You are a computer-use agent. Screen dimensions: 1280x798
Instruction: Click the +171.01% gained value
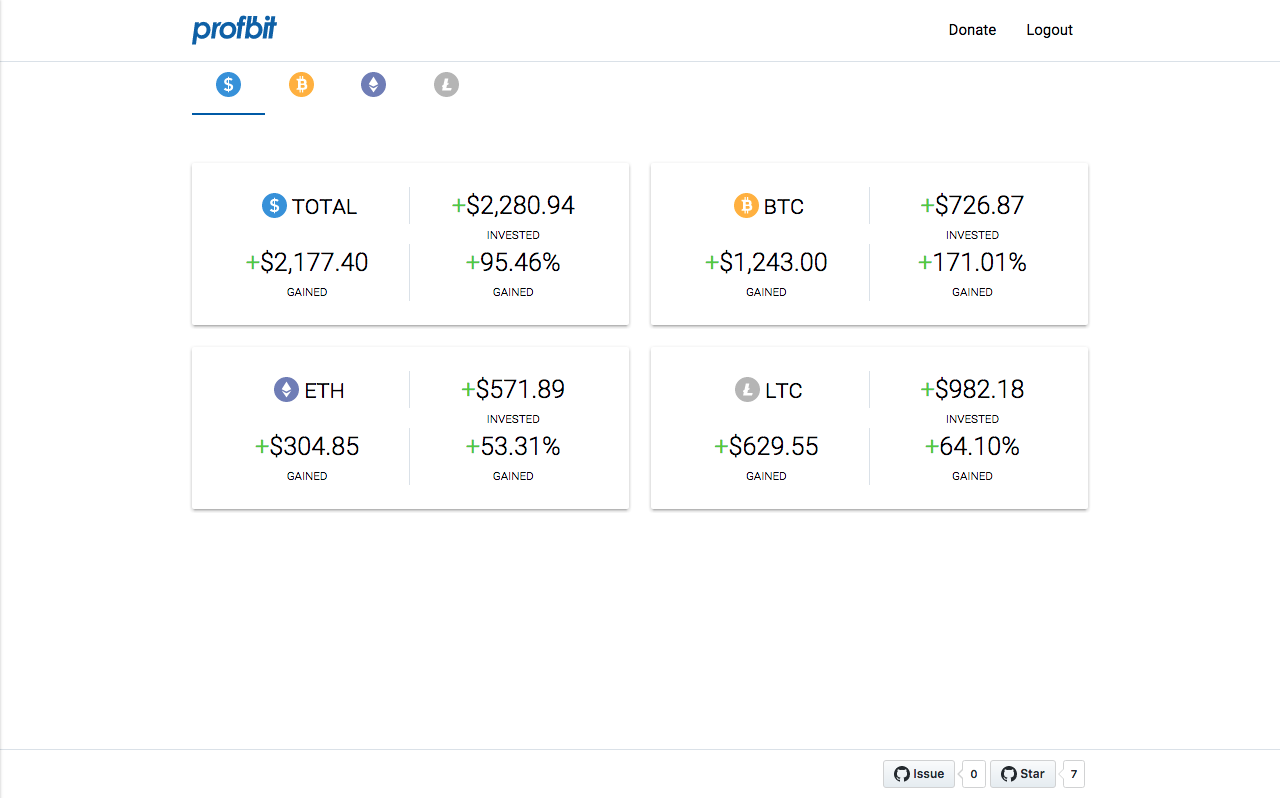(x=972, y=262)
